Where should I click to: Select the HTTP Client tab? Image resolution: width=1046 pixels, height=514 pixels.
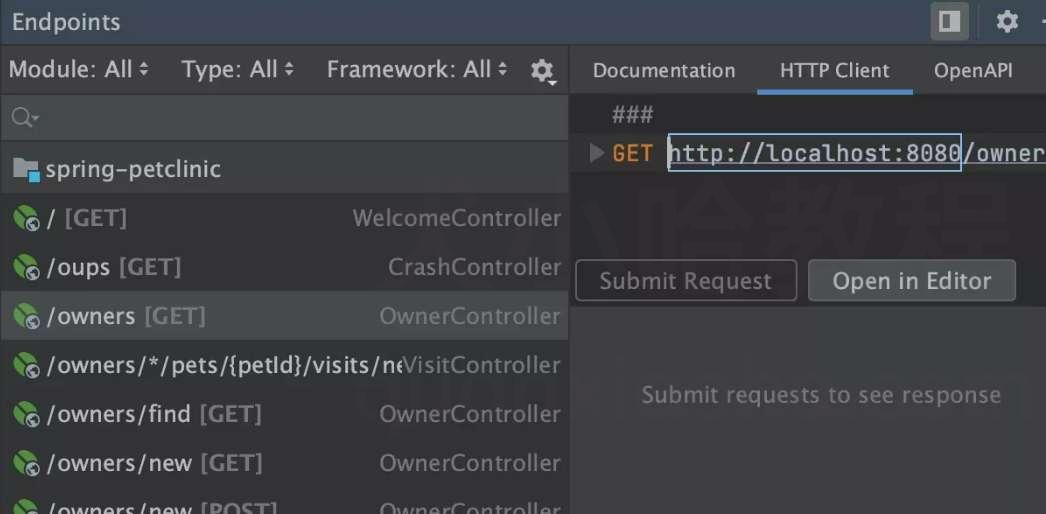[835, 71]
